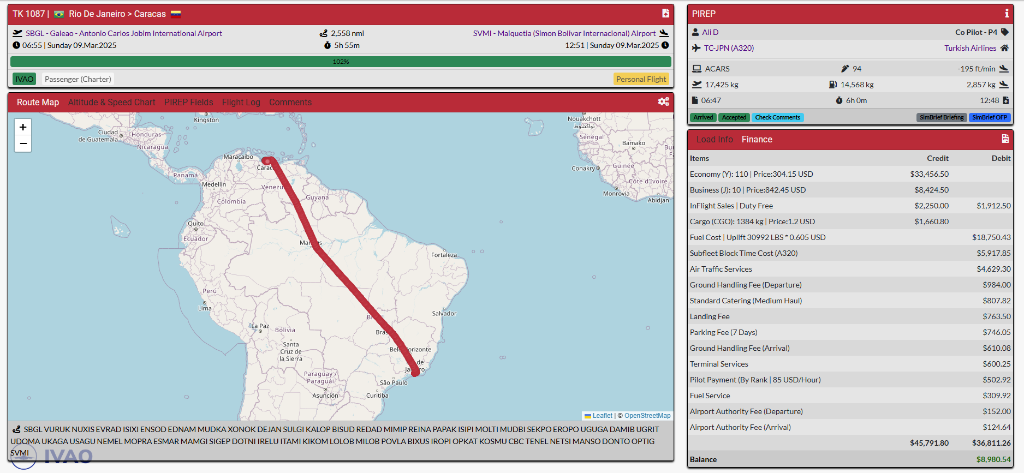Click the $45,791.80 total credit value
The height and width of the screenshot is (473, 1024).
pos(929,443)
